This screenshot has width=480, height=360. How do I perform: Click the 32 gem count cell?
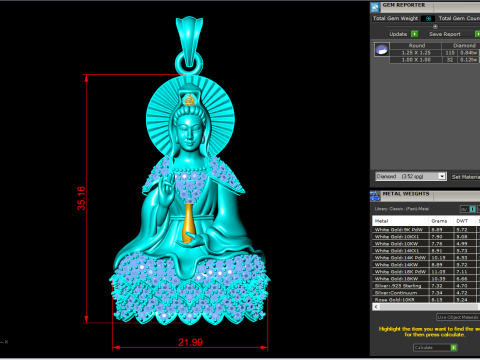click(x=450, y=60)
